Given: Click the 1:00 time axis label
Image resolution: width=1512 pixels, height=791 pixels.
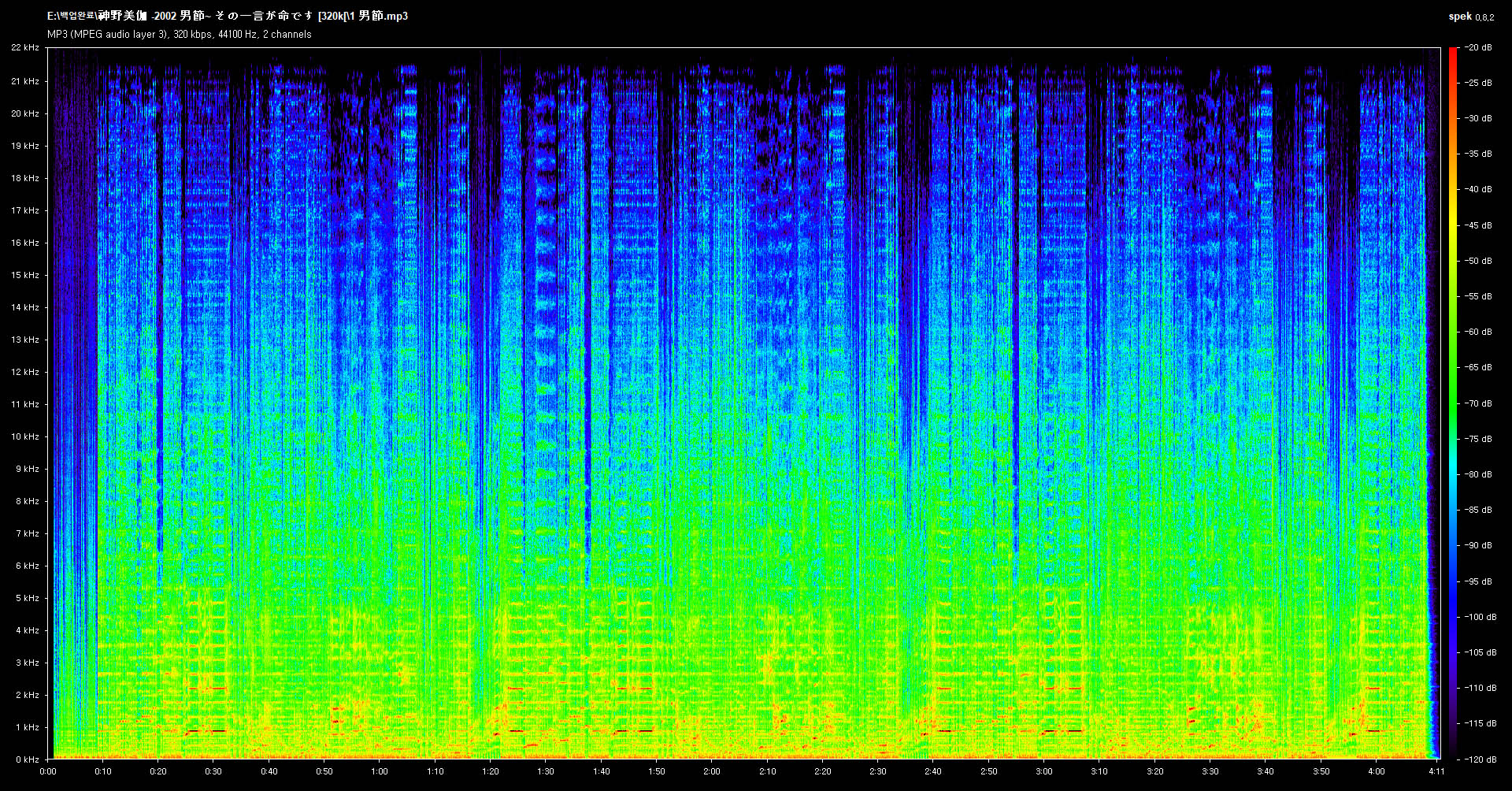Looking at the screenshot, I should 380,771.
